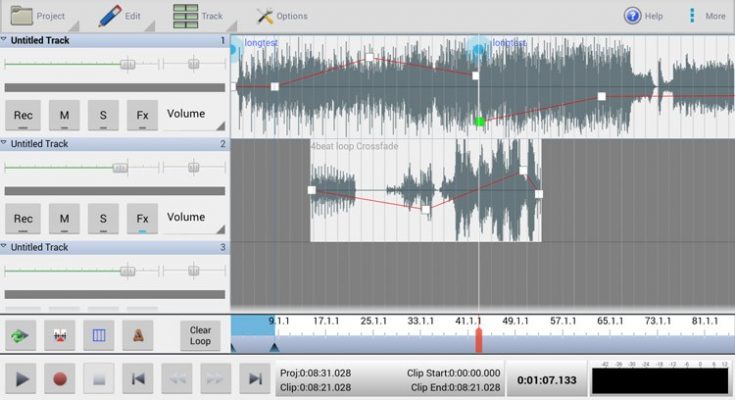Open the Project menu
The width and height of the screenshot is (735, 400).
[38, 16]
